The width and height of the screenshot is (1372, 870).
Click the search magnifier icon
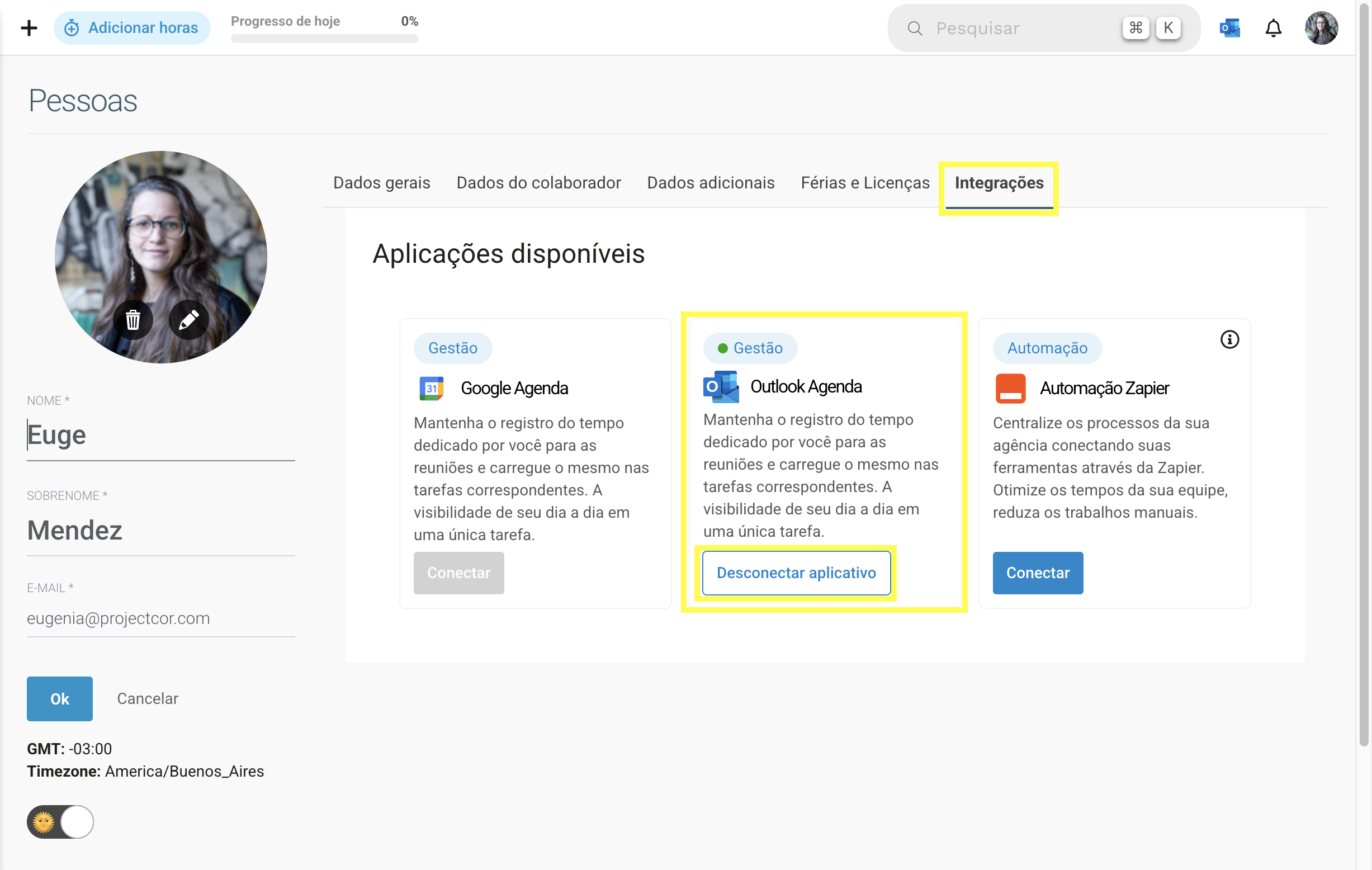pos(915,28)
